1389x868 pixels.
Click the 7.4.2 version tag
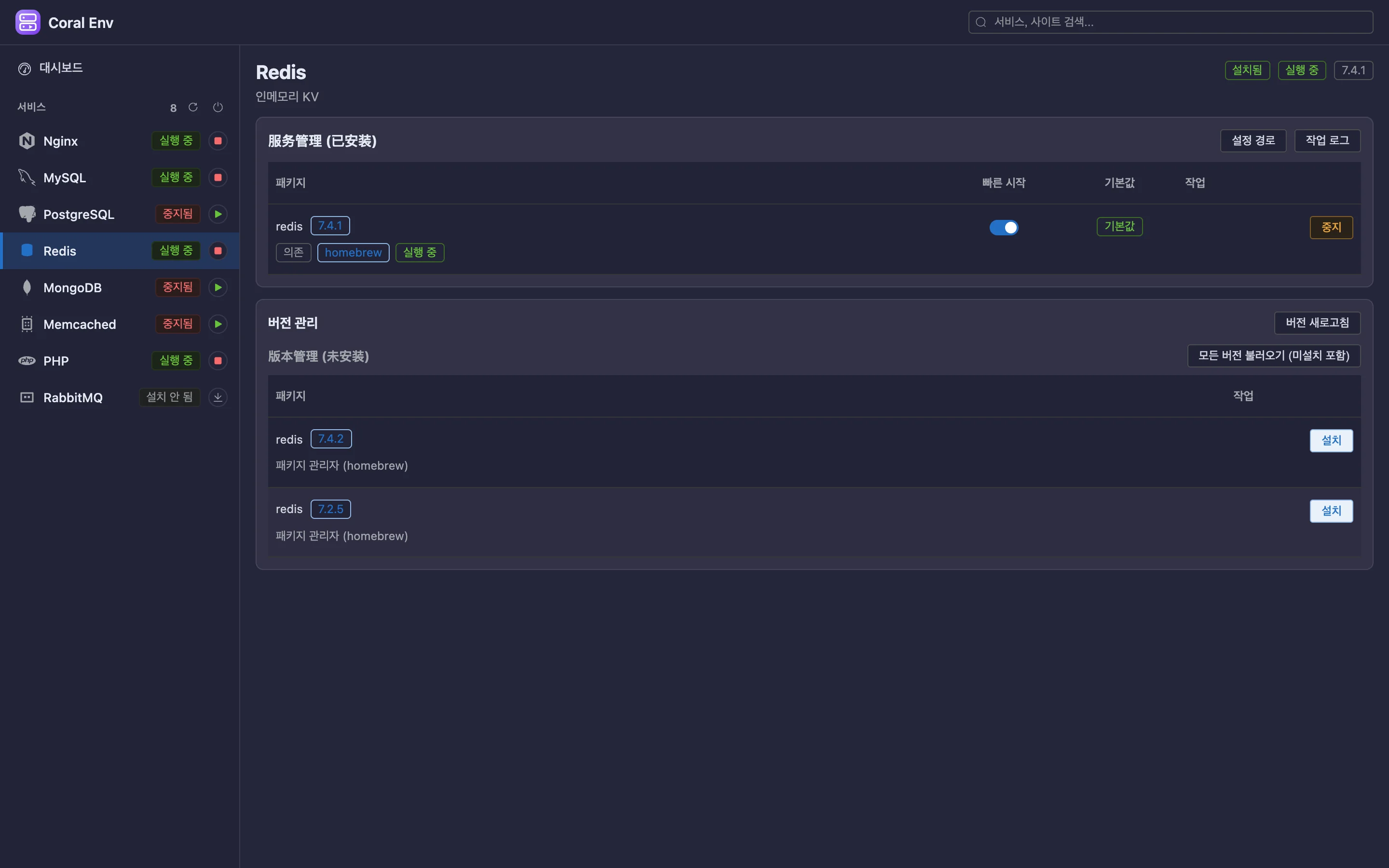click(x=330, y=439)
